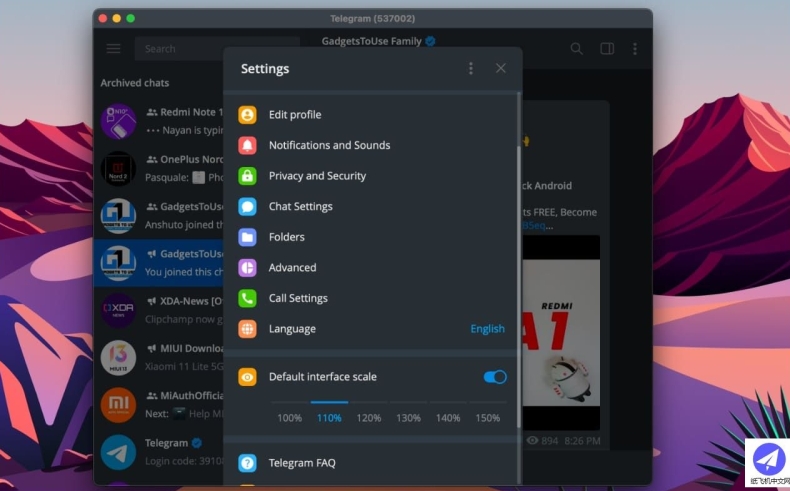Set the interface scale to 150%
Viewport: 790px width, 491px height.
(x=487, y=417)
